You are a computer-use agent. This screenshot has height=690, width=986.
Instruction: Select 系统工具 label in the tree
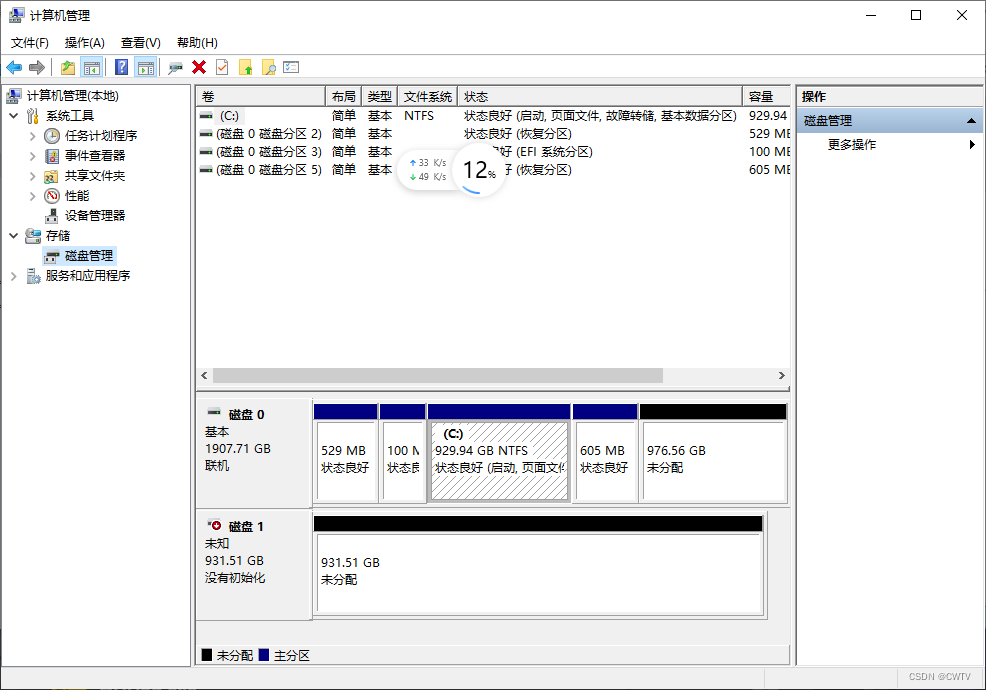[x=70, y=116]
